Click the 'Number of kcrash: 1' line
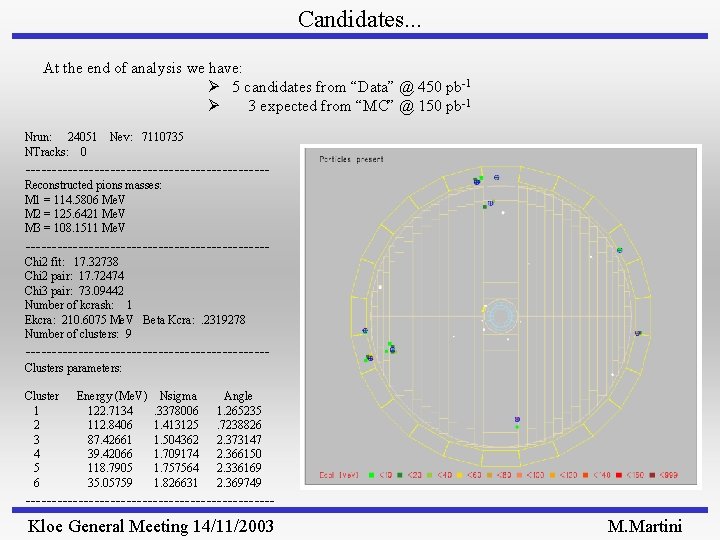 [x=79, y=305]
